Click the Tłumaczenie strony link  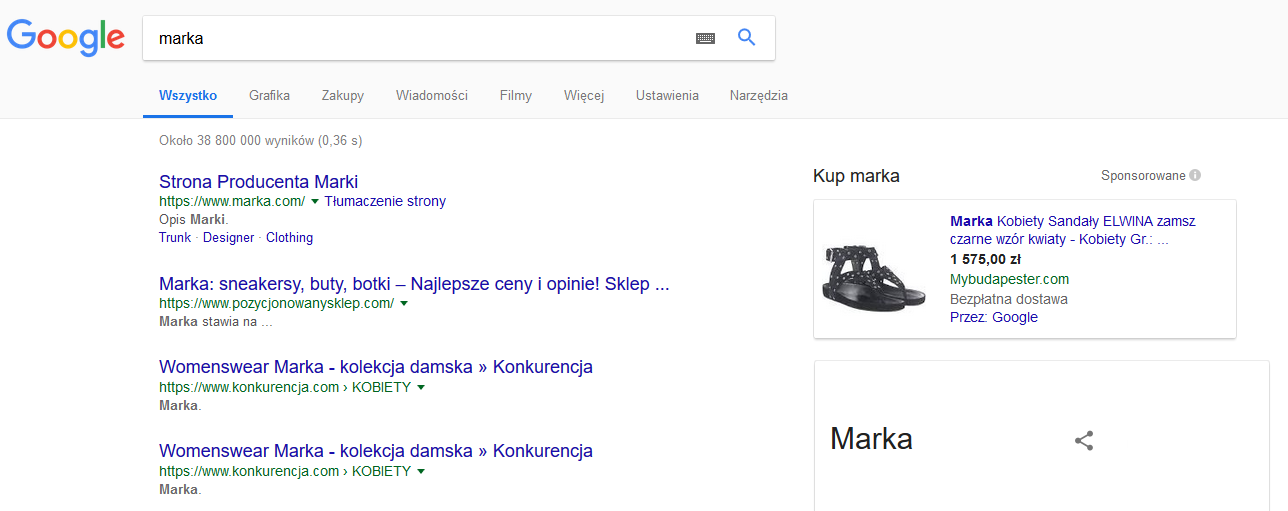(385, 201)
